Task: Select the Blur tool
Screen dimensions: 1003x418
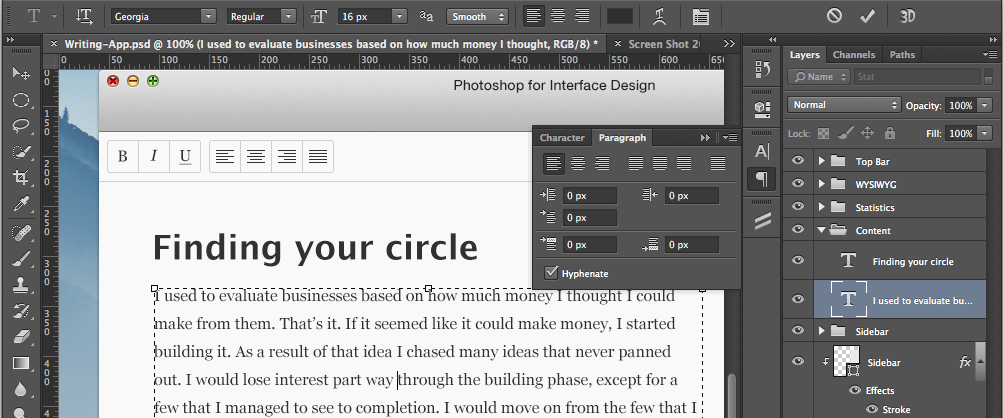Action: point(21,389)
